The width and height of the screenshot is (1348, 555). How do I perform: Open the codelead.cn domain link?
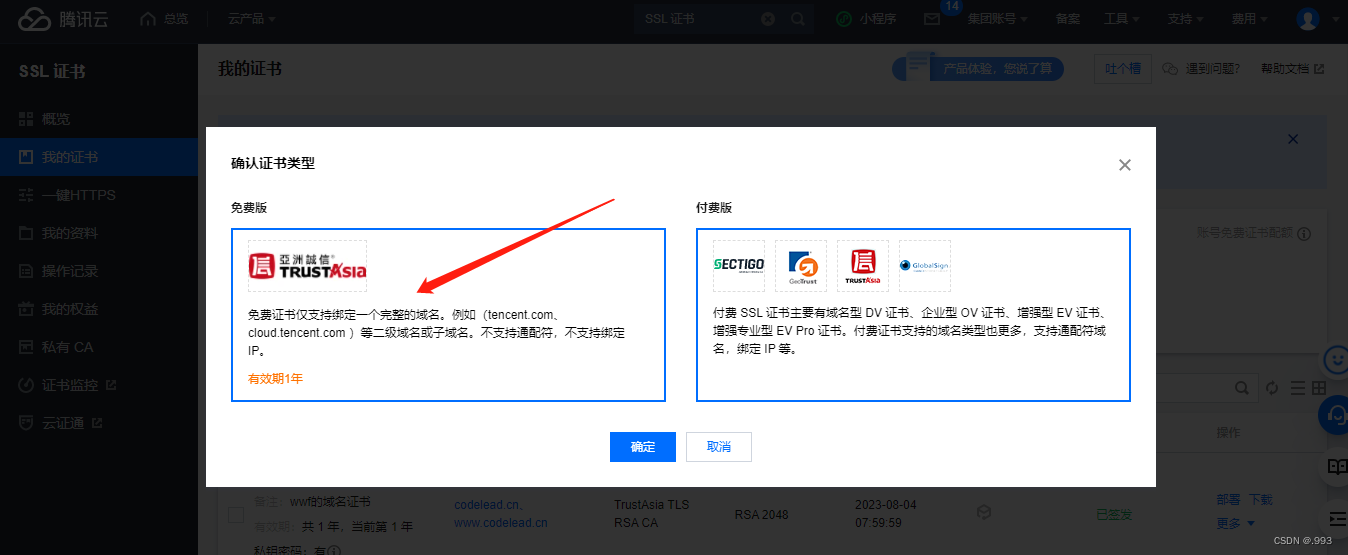coord(488,504)
